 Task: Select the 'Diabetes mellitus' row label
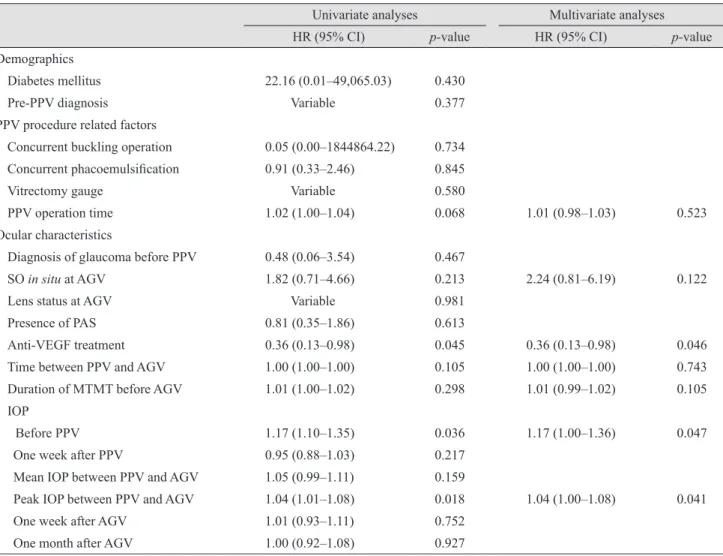[54, 81]
